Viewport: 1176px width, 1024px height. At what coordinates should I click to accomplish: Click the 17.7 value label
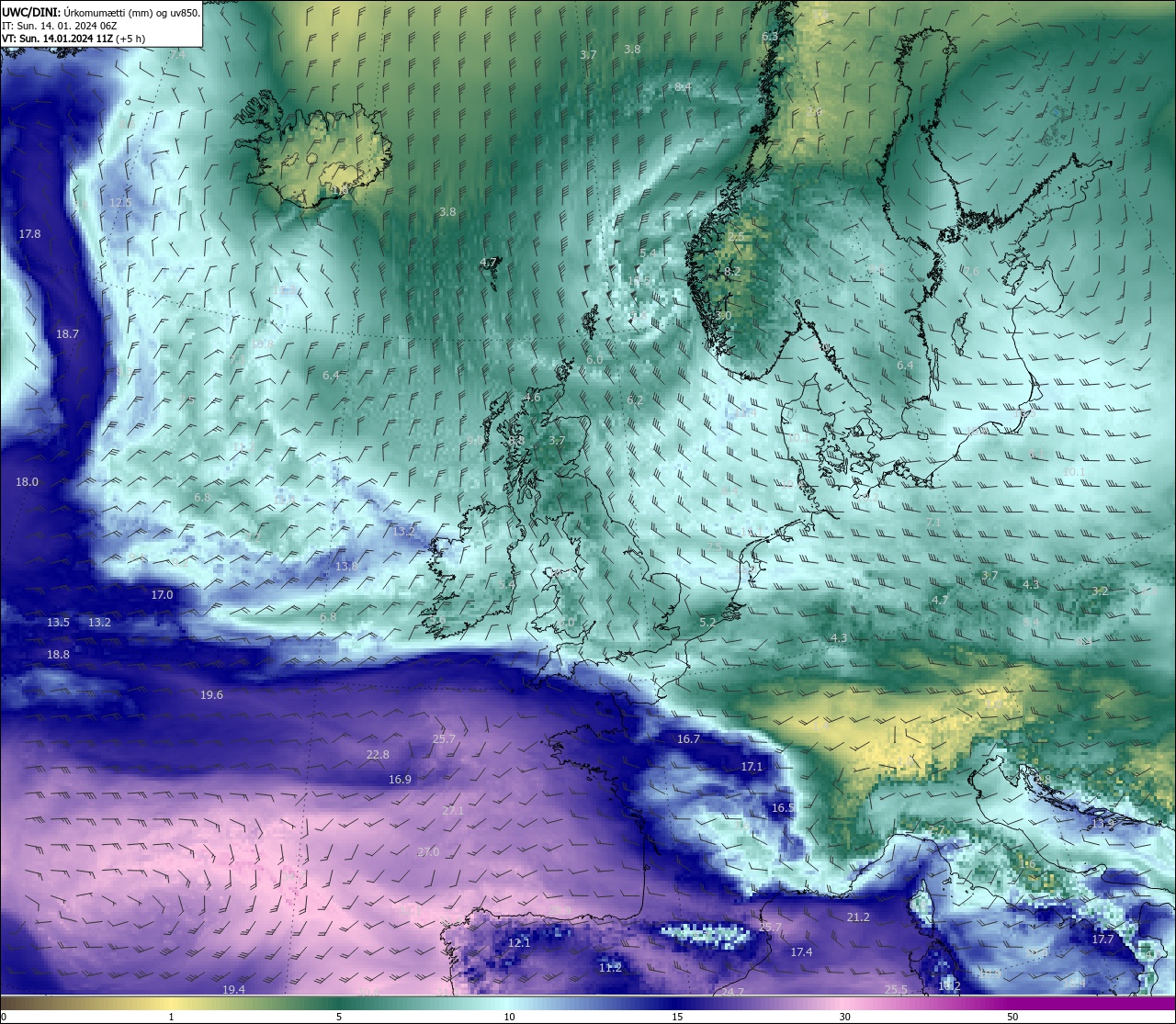click(1102, 940)
